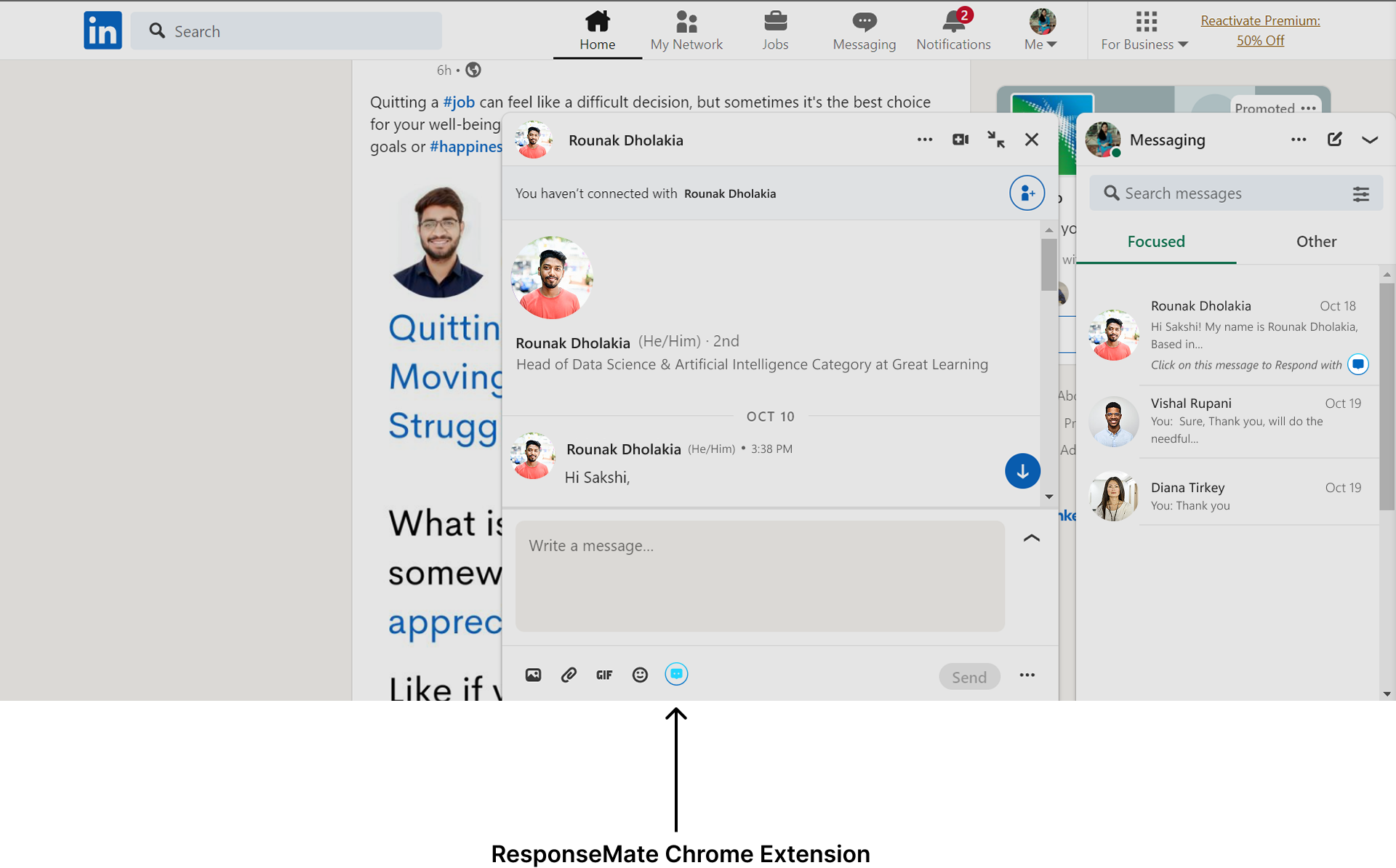1396x868 pixels.
Task: Switch to the Focused tab
Action: [1156, 241]
